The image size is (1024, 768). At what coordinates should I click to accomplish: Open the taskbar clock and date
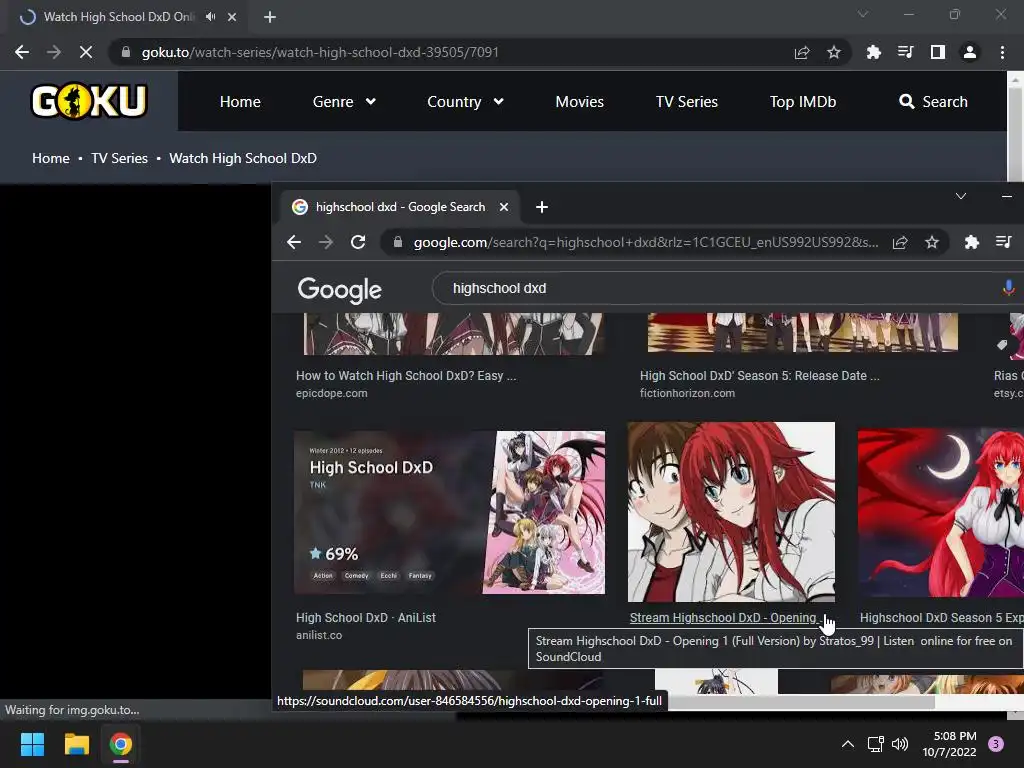click(950, 744)
